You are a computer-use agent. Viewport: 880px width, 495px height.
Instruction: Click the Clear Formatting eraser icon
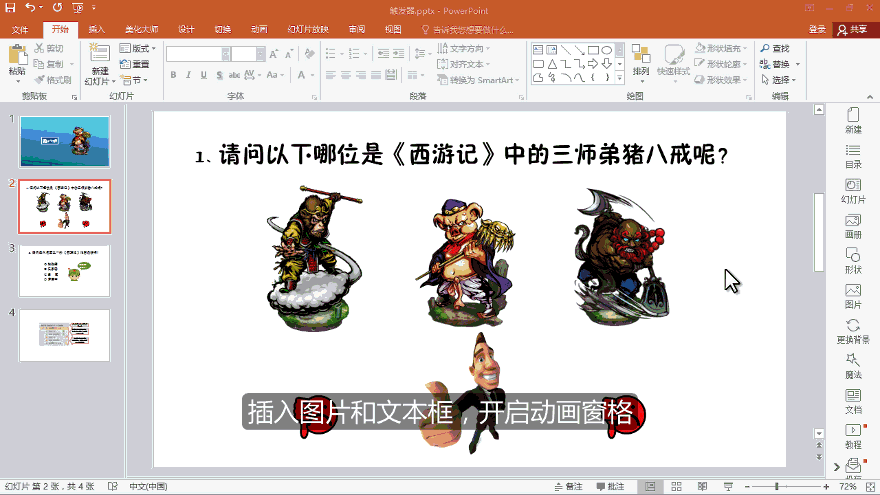[309, 54]
